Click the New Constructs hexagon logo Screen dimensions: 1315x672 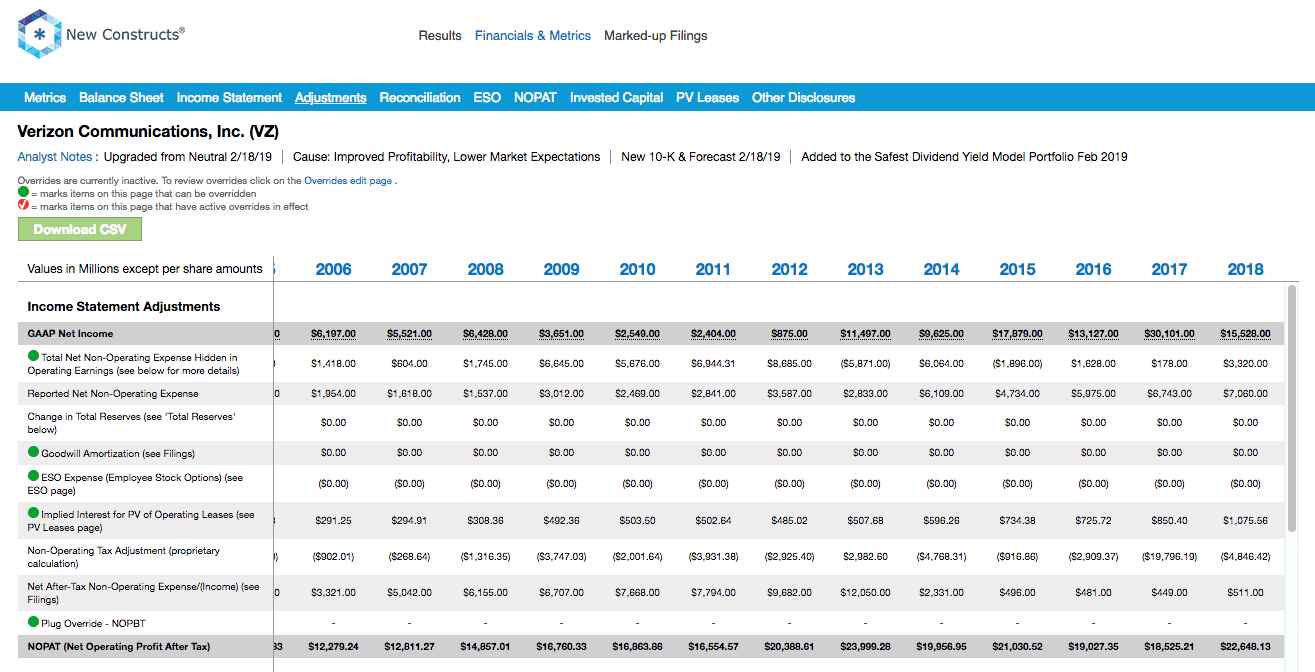(39, 35)
